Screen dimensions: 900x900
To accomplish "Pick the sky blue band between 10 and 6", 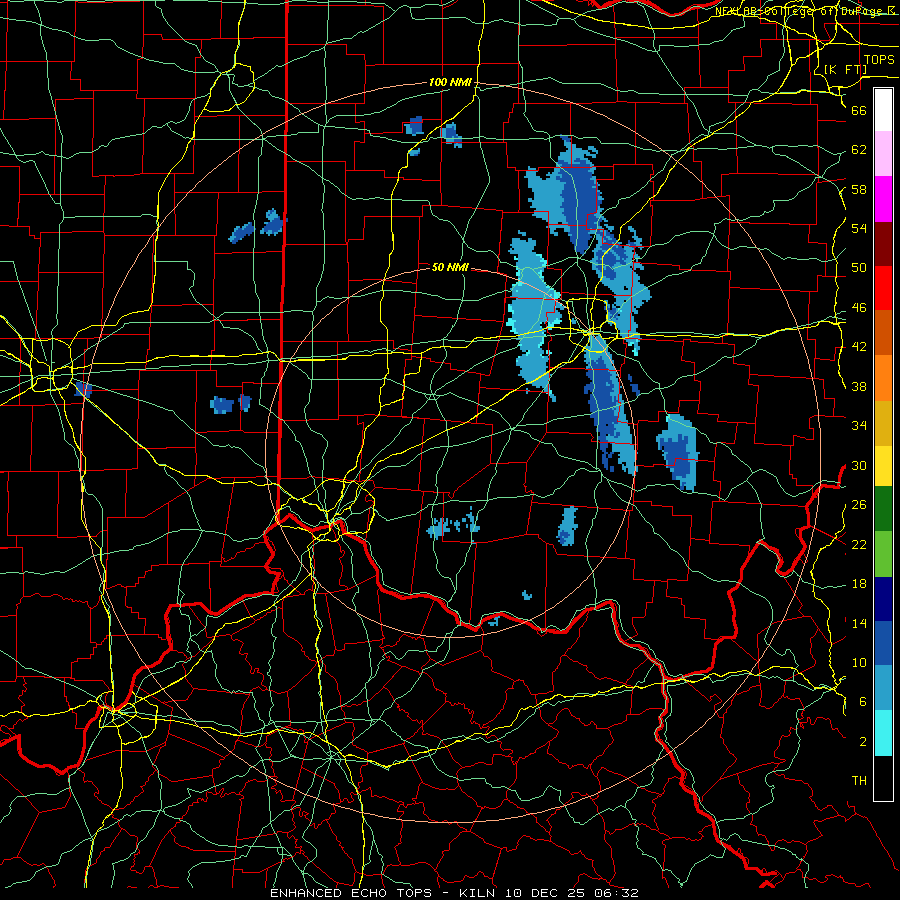I will (x=883, y=688).
